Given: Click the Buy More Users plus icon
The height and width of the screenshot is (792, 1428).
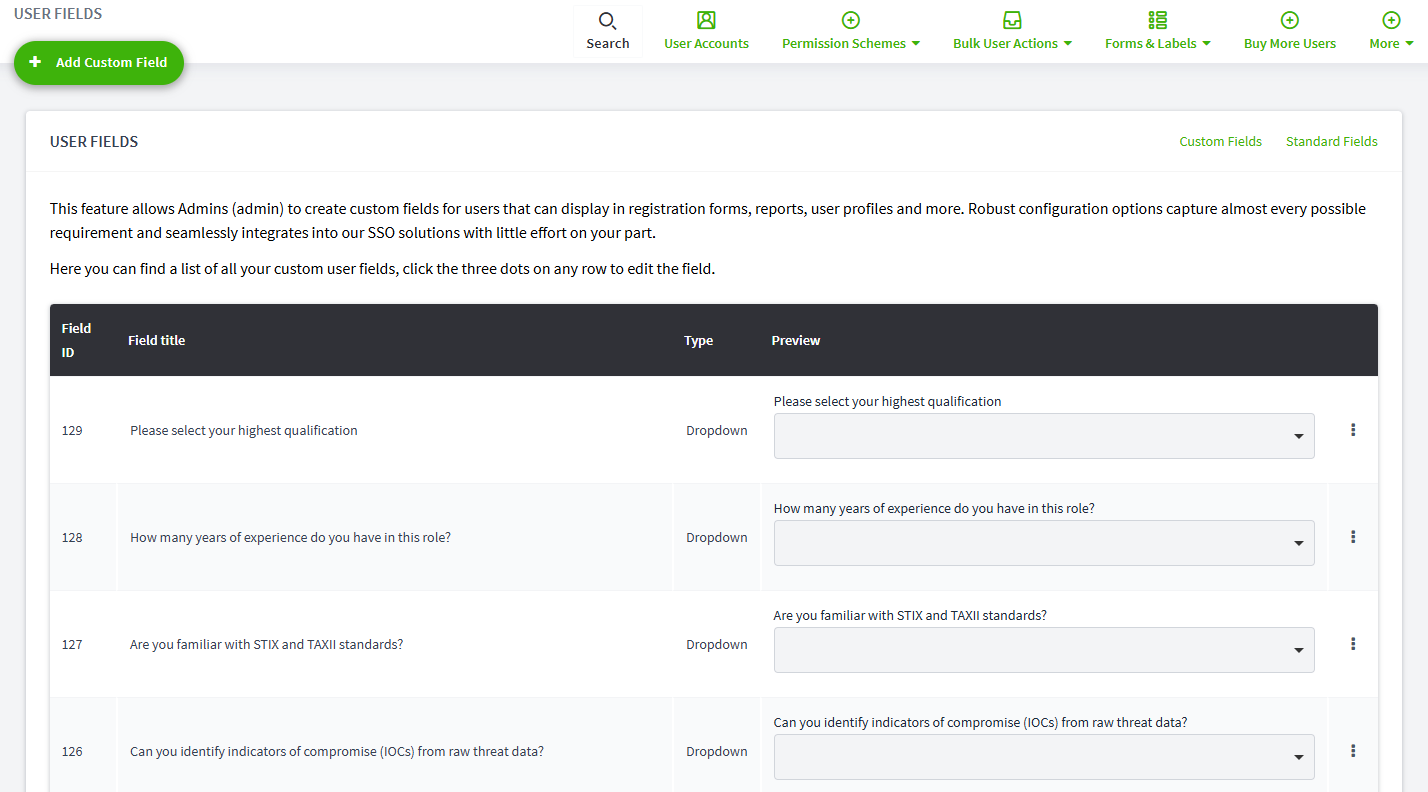Looking at the screenshot, I should tap(1289, 20).
